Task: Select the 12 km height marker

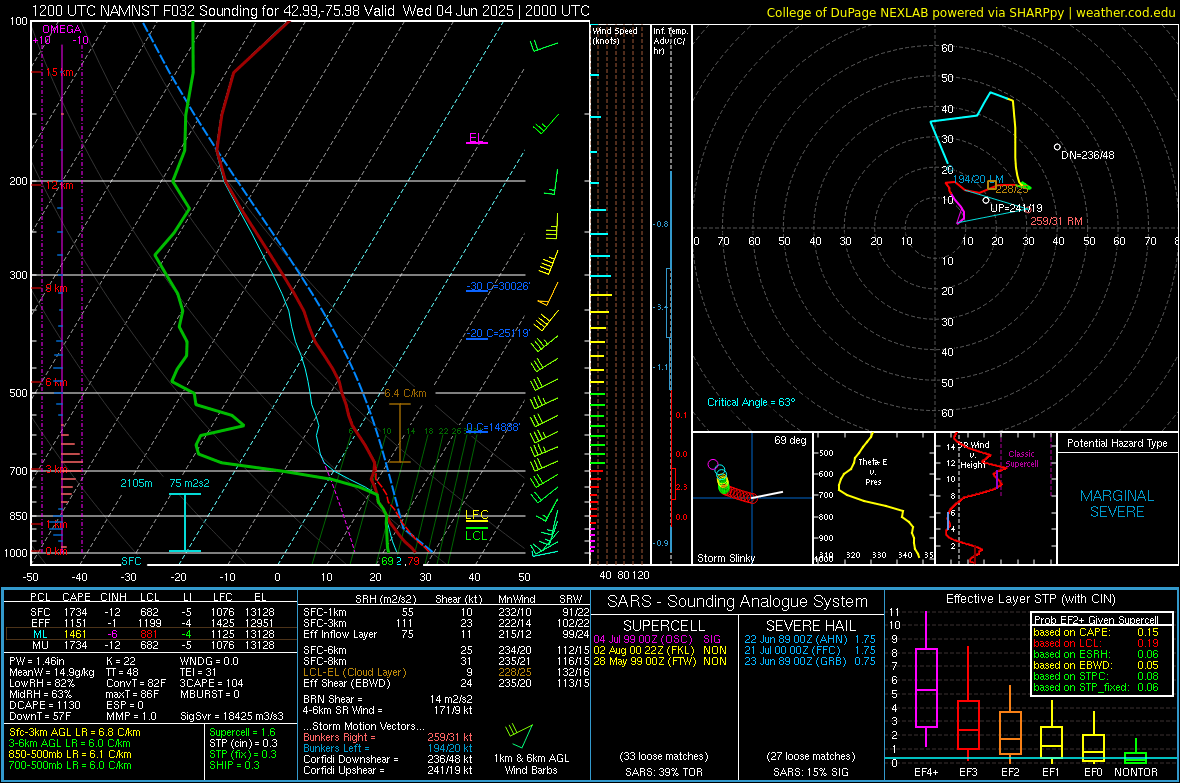Action: coord(58,185)
